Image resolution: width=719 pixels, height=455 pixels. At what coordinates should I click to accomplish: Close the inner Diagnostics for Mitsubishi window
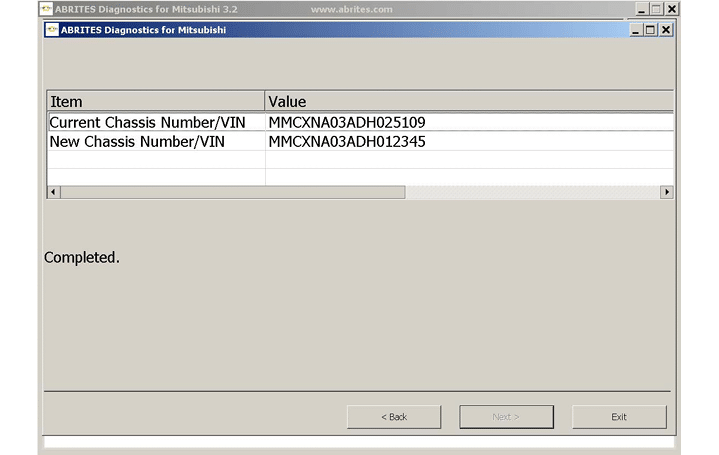click(x=667, y=30)
